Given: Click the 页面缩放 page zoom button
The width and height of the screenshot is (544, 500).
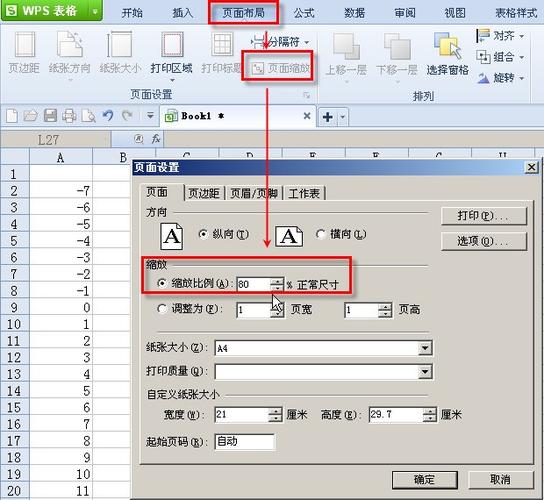Looking at the screenshot, I should [x=281, y=68].
